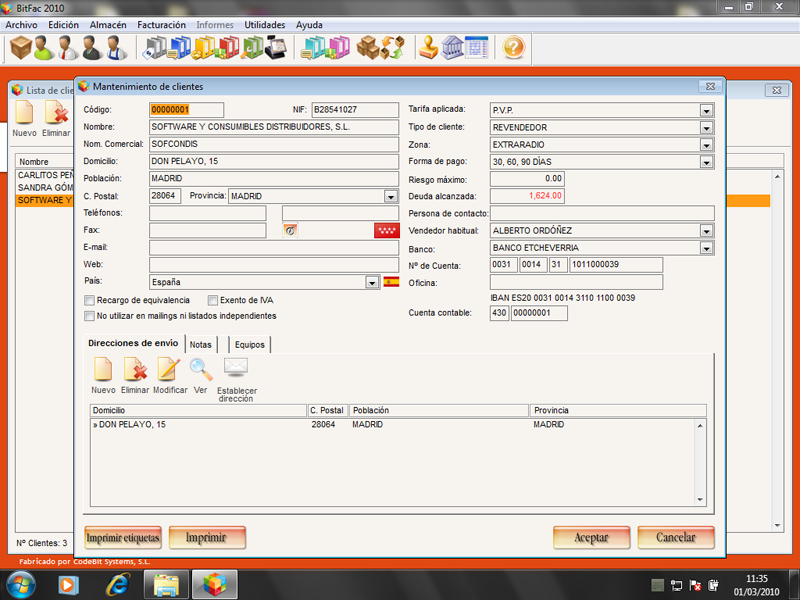Expand the Tarifa aplicada dropdown
This screenshot has height=600, width=800.
[x=706, y=110]
